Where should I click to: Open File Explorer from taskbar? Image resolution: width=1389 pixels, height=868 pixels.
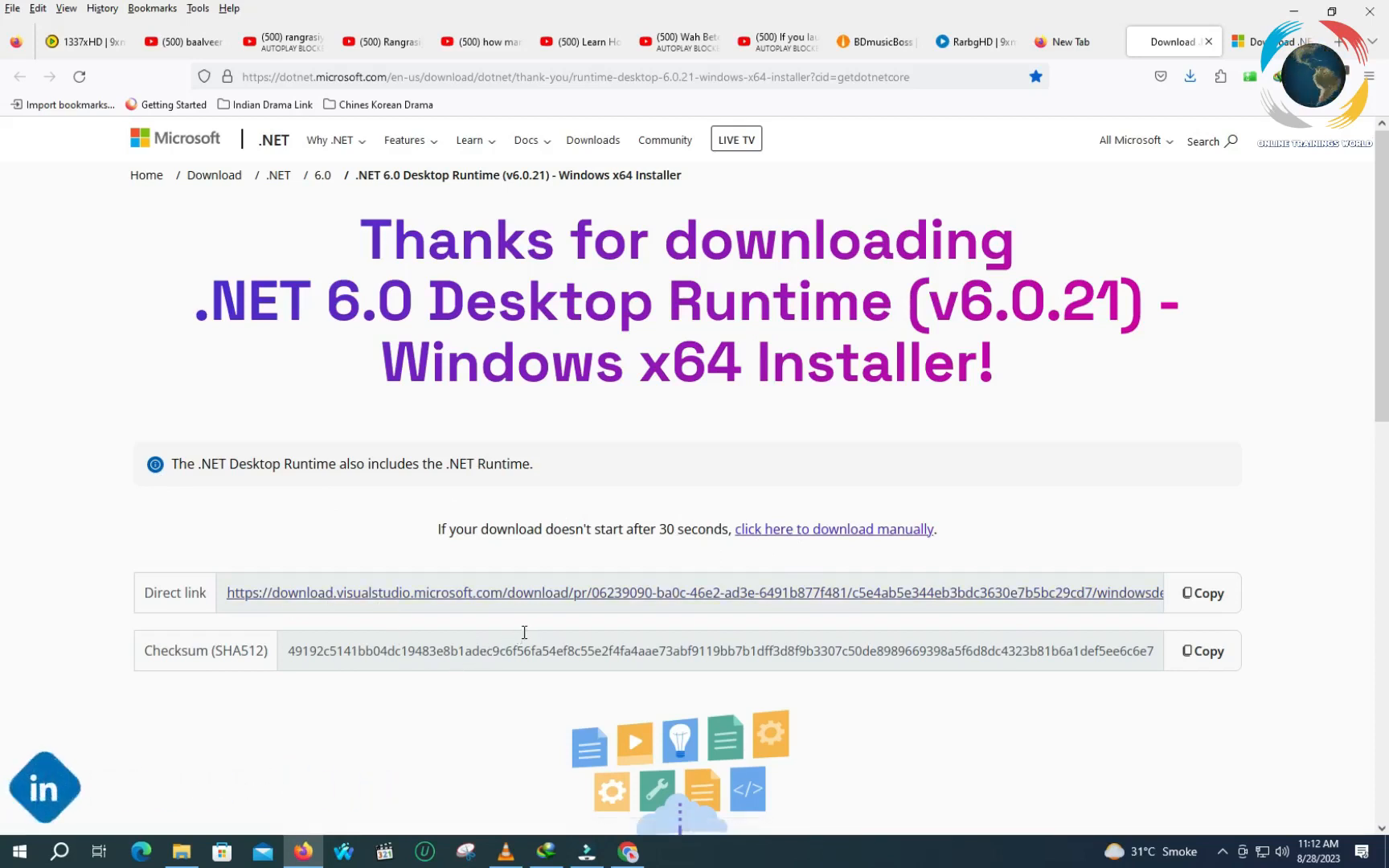point(182,851)
